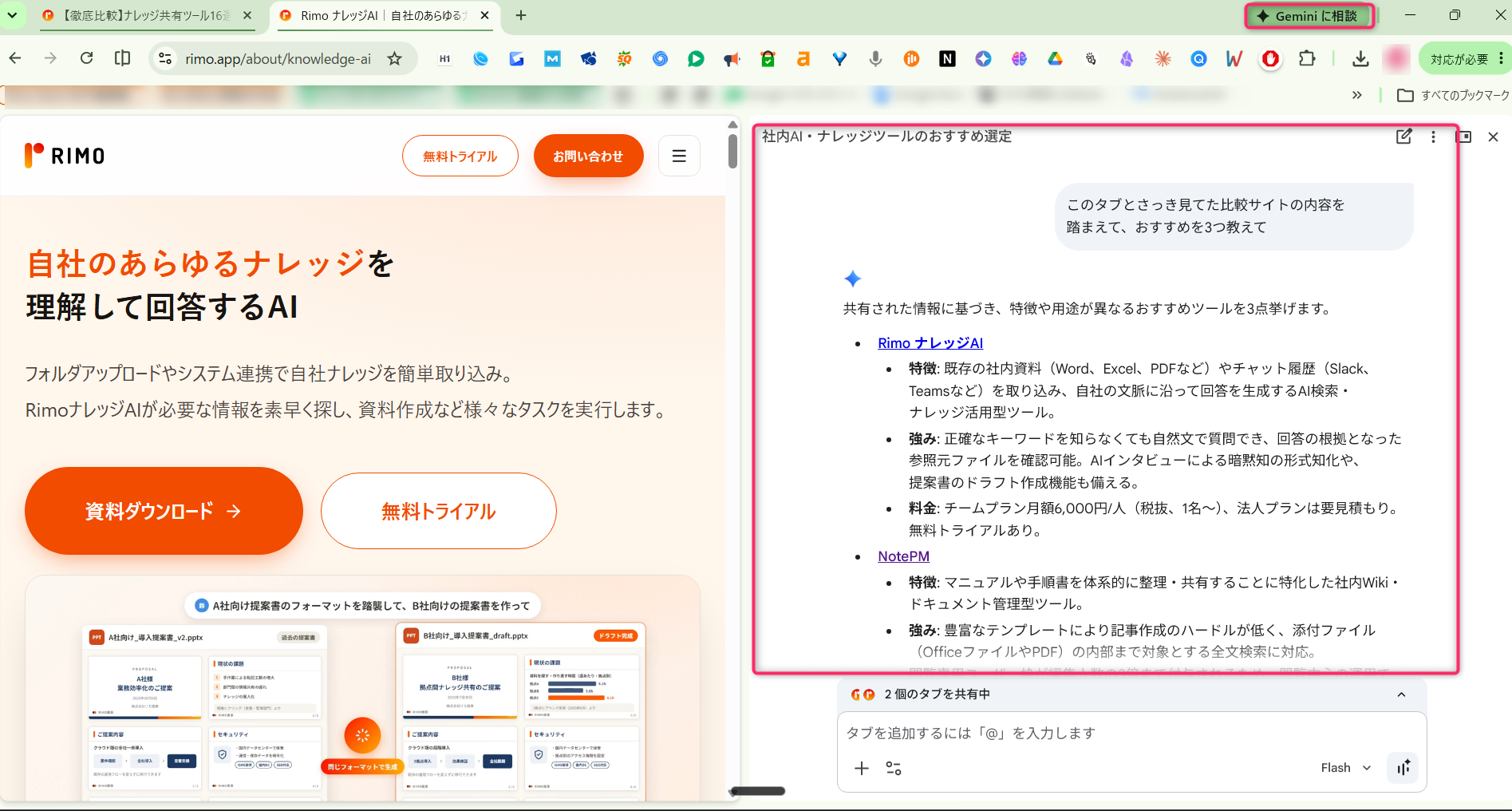This screenshot has height=811, width=1512.
Task: Pop out the Gemini side panel
Action: tap(1464, 136)
